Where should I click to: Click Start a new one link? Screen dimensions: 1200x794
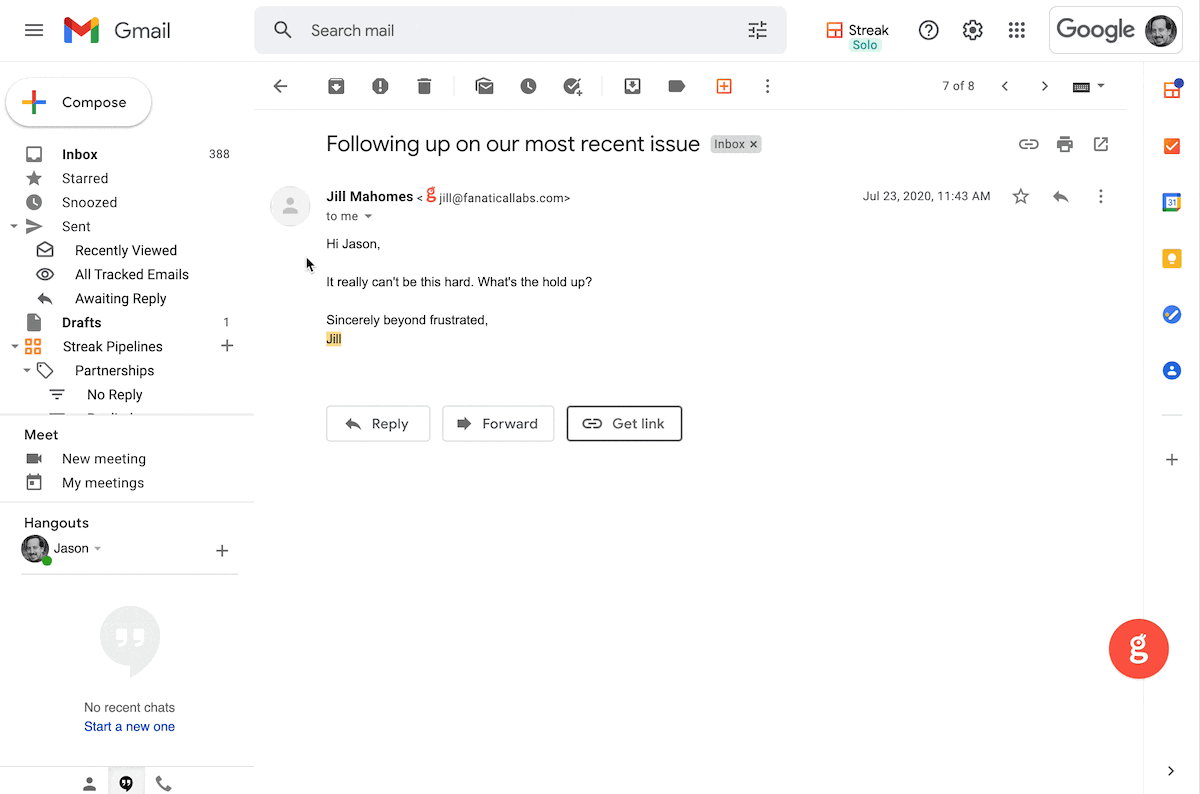click(x=129, y=726)
